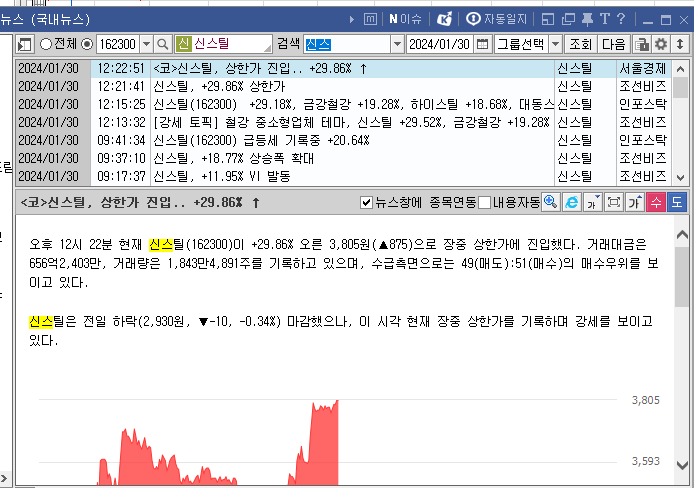Image resolution: width=694 pixels, height=488 pixels.
Task: Click the zoom magnifier plus icon in the article bar
Action: [x=551, y=202]
